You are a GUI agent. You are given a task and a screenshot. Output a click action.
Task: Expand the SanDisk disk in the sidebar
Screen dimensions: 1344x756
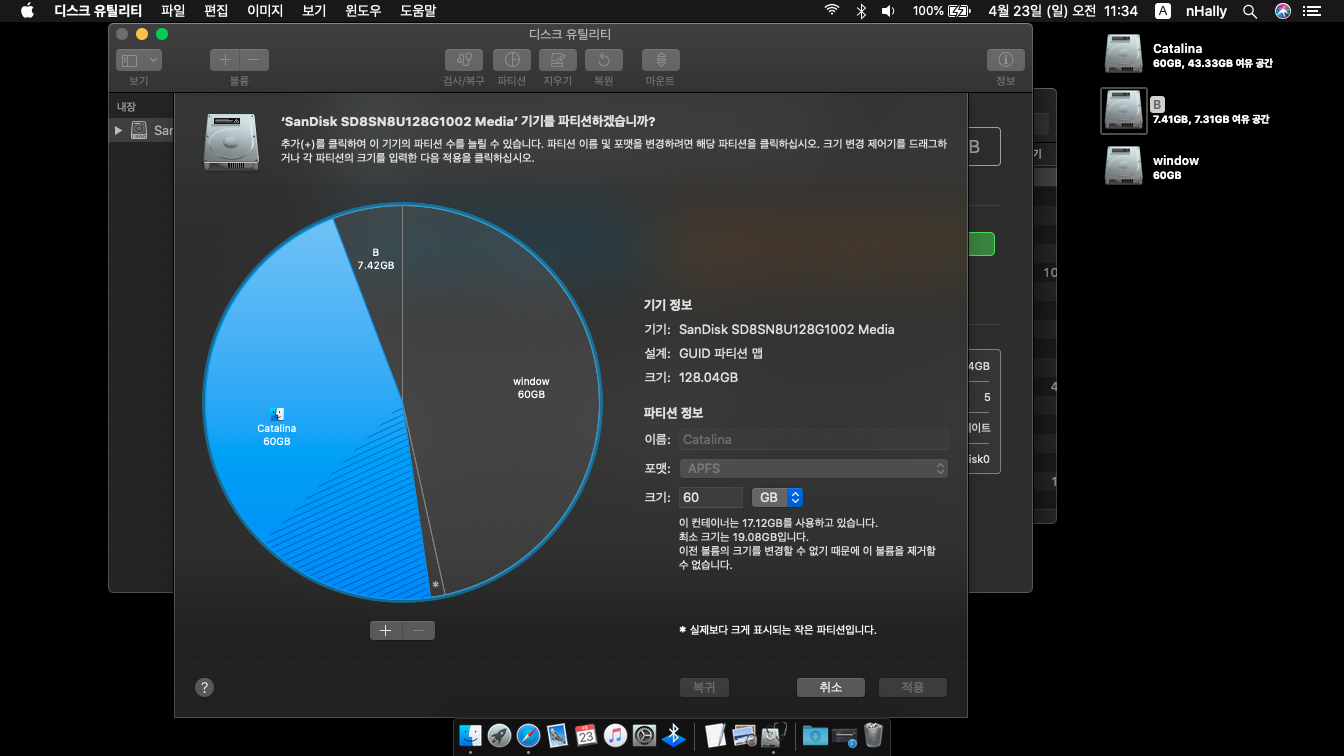pos(119,130)
